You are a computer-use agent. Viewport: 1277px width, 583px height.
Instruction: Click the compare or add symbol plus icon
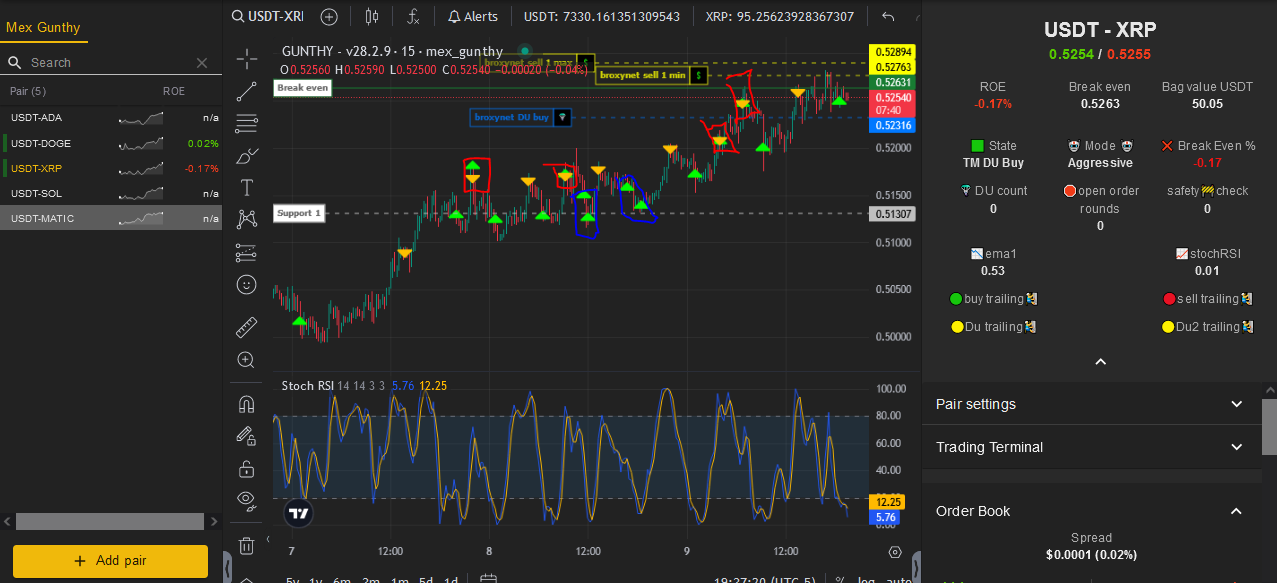pos(329,17)
